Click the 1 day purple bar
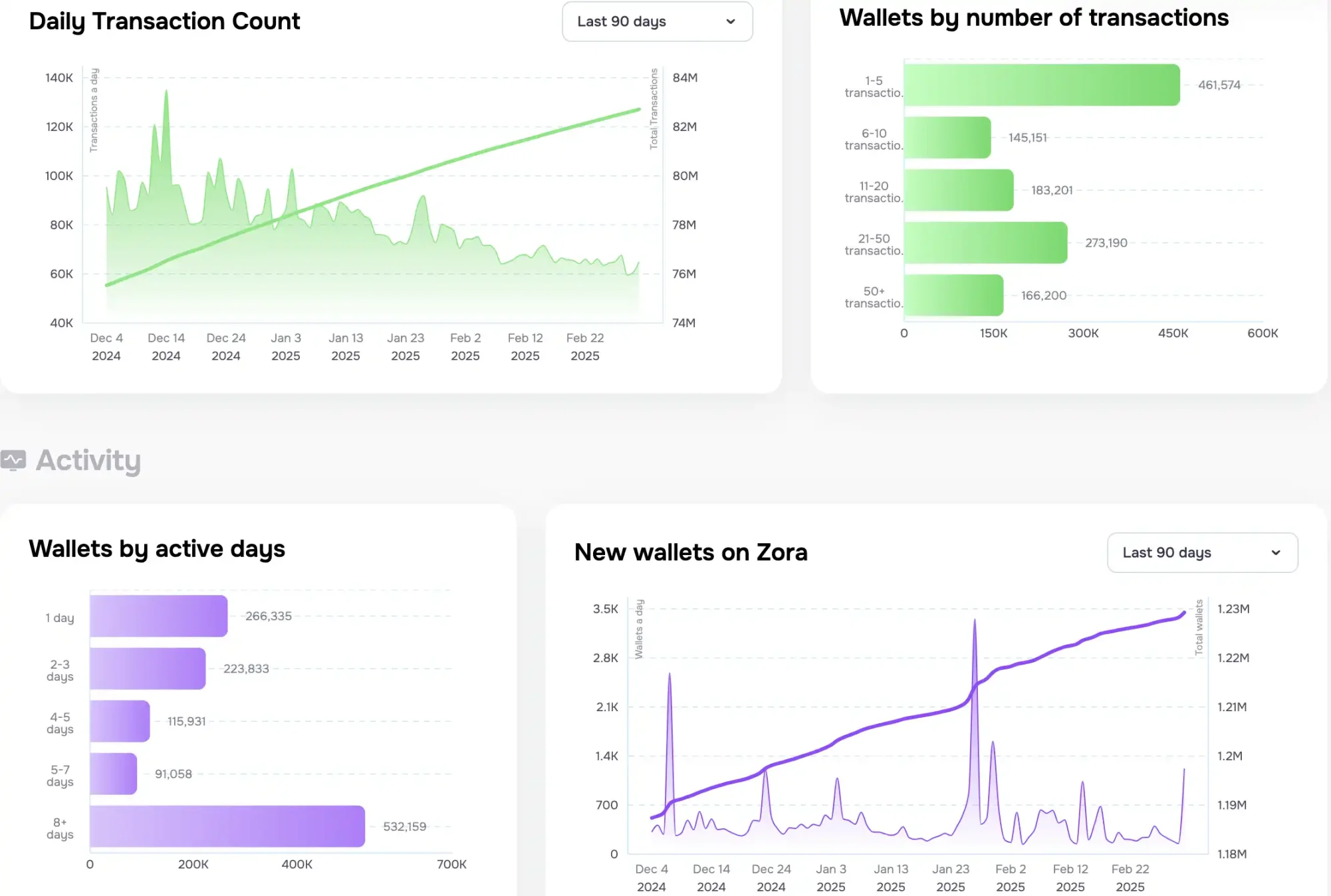 pyautogui.click(x=158, y=616)
